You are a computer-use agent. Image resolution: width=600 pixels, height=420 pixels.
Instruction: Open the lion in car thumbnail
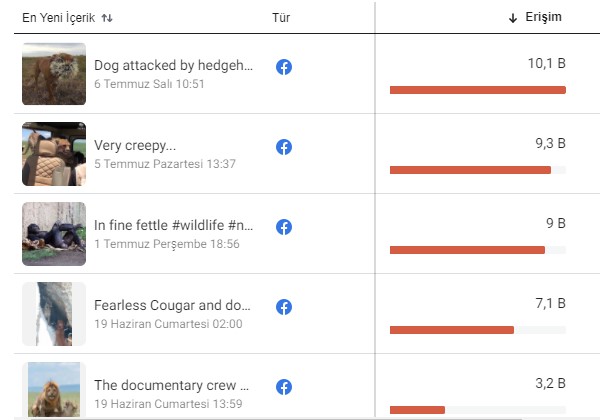pos(54,154)
